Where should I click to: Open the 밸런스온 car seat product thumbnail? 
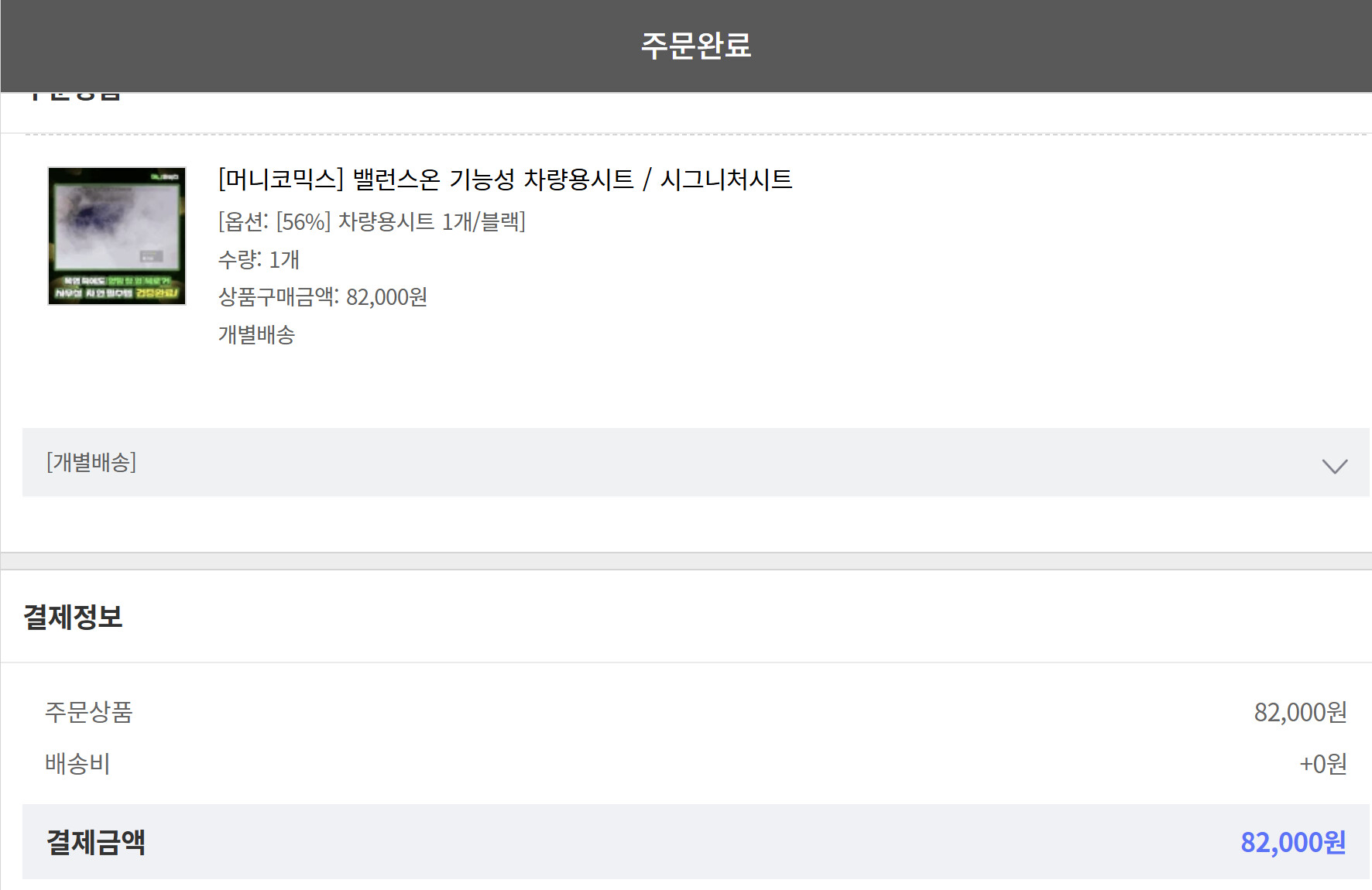coord(117,236)
